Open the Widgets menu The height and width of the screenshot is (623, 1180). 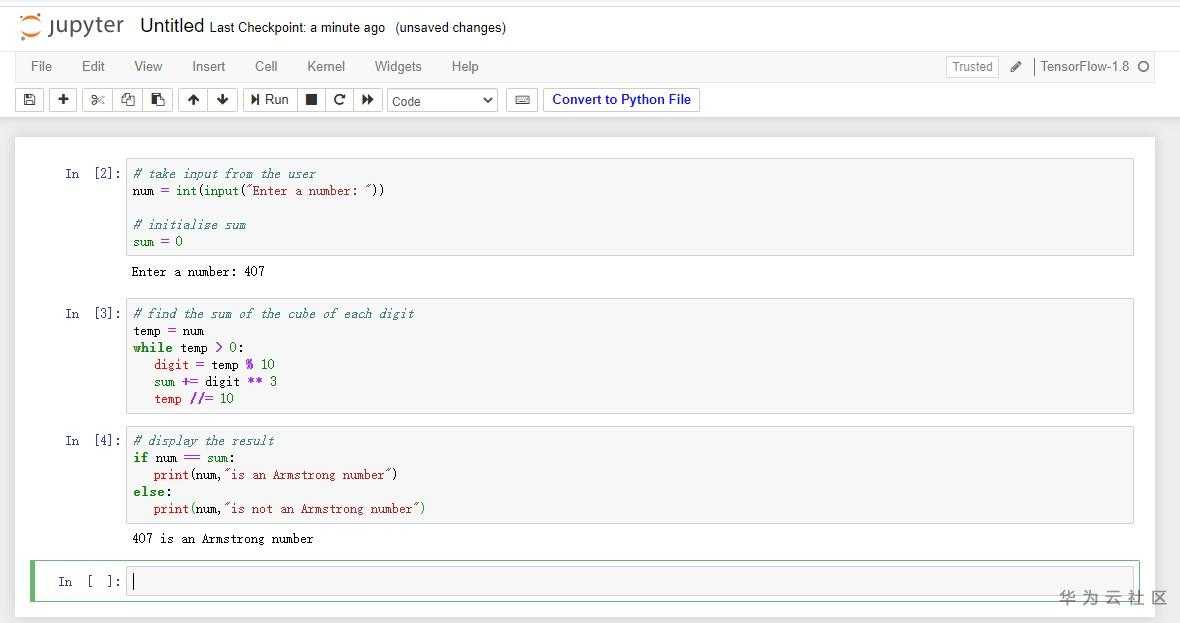(x=398, y=67)
